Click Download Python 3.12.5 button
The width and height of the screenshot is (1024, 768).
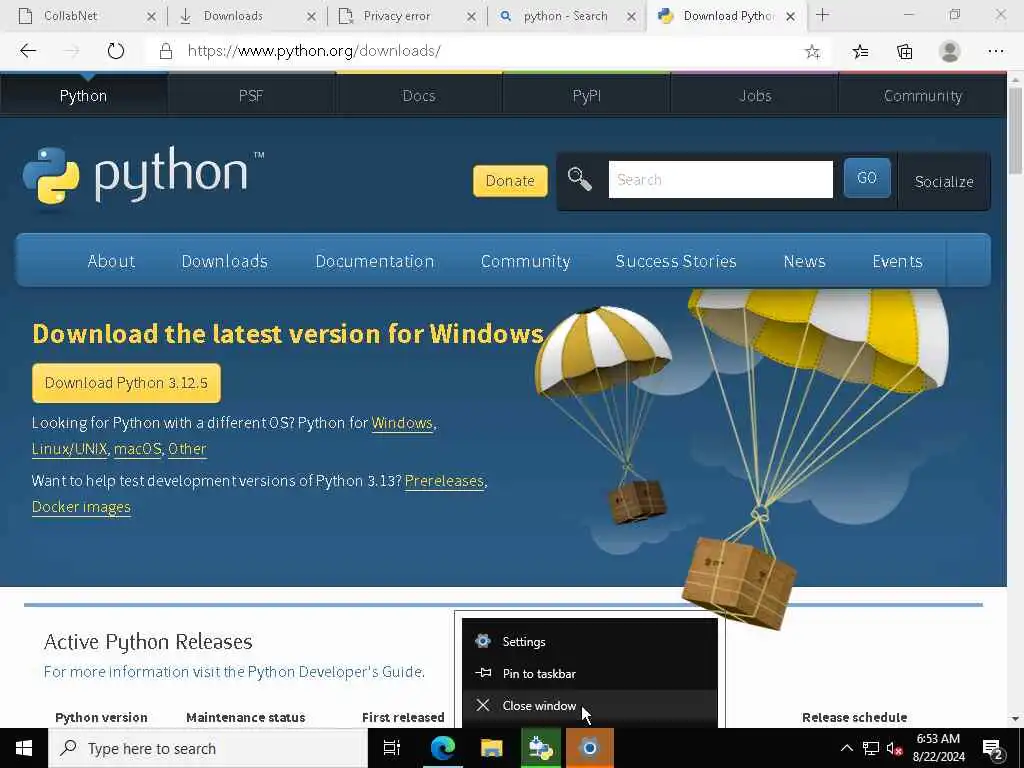click(x=126, y=383)
